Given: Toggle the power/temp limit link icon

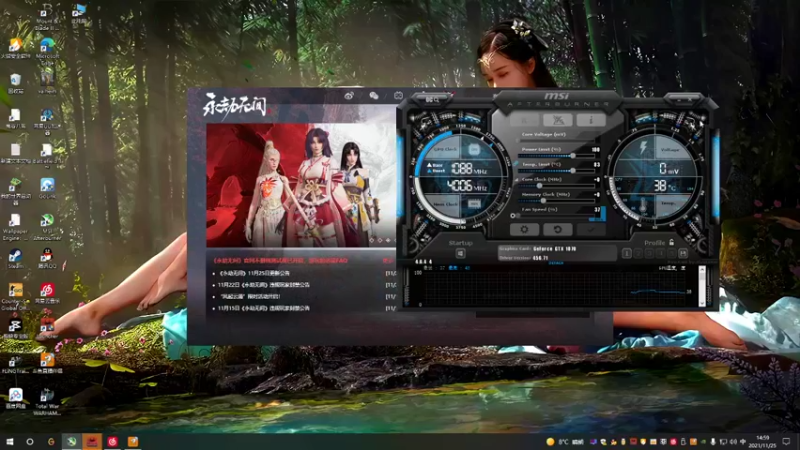Looking at the screenshot, I should click(x=515, y=163).
